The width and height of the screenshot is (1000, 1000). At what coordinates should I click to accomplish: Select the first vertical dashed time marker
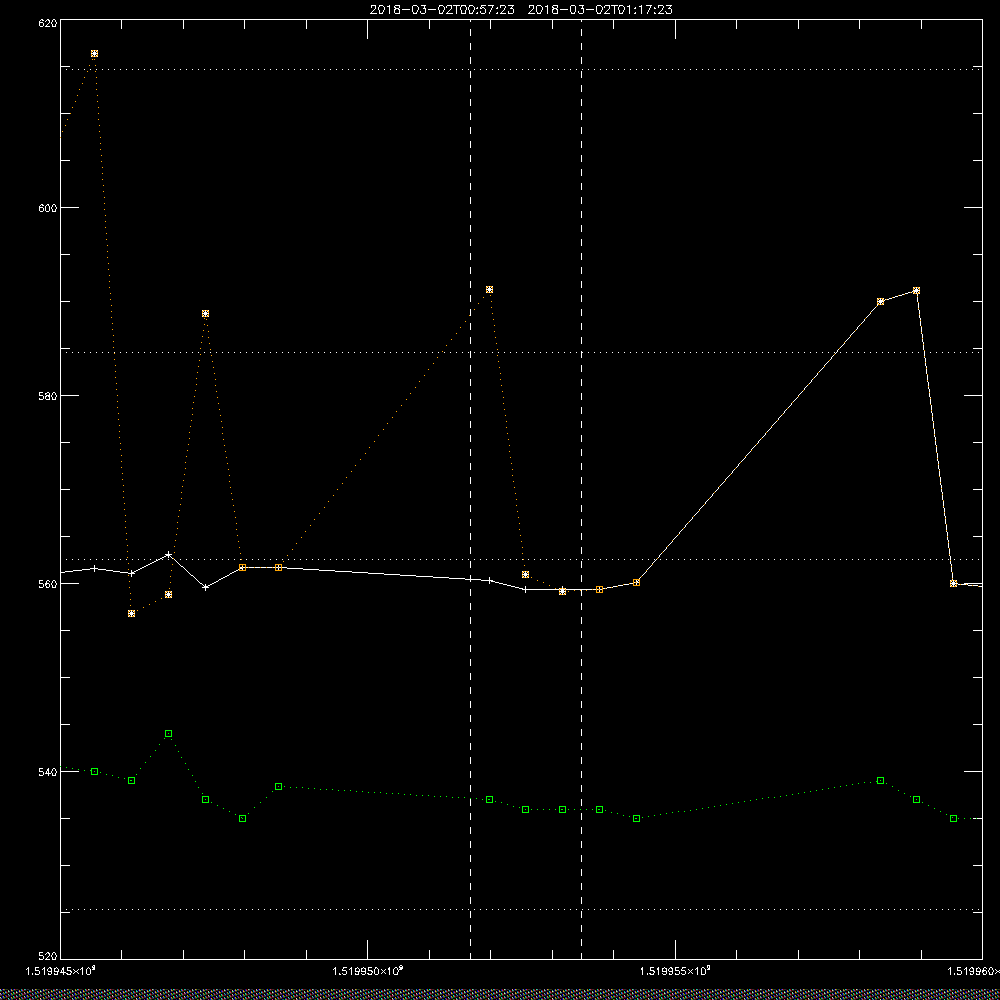point(471,489)
